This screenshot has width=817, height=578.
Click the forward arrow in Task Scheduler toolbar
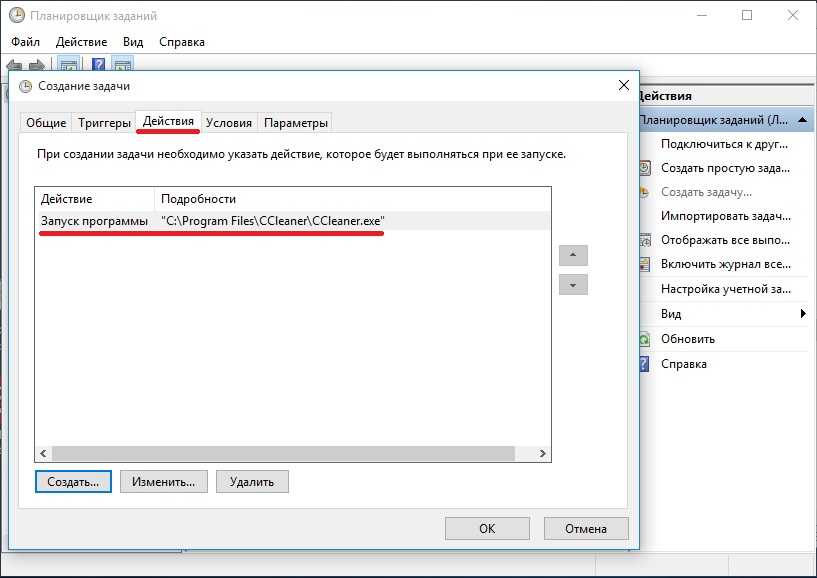(x=36, y=66)
